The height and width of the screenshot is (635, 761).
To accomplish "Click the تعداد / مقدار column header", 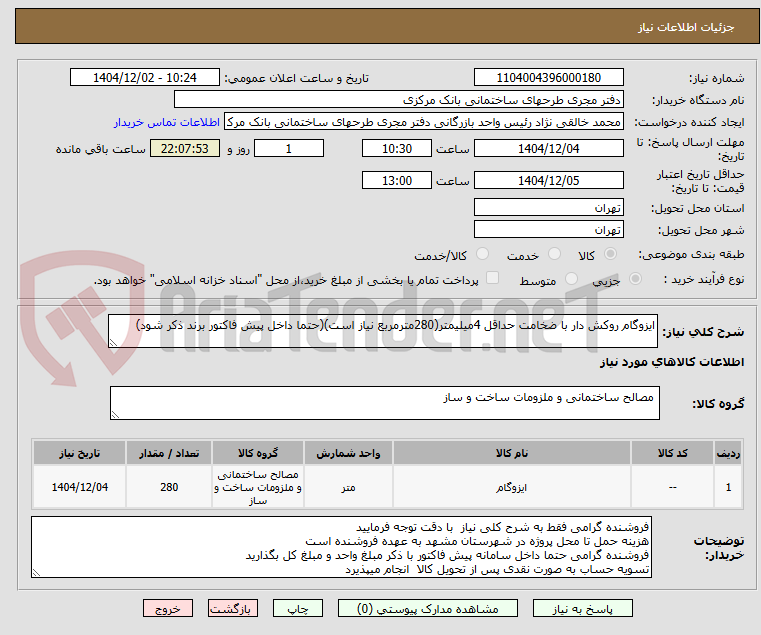I will 169,453.
